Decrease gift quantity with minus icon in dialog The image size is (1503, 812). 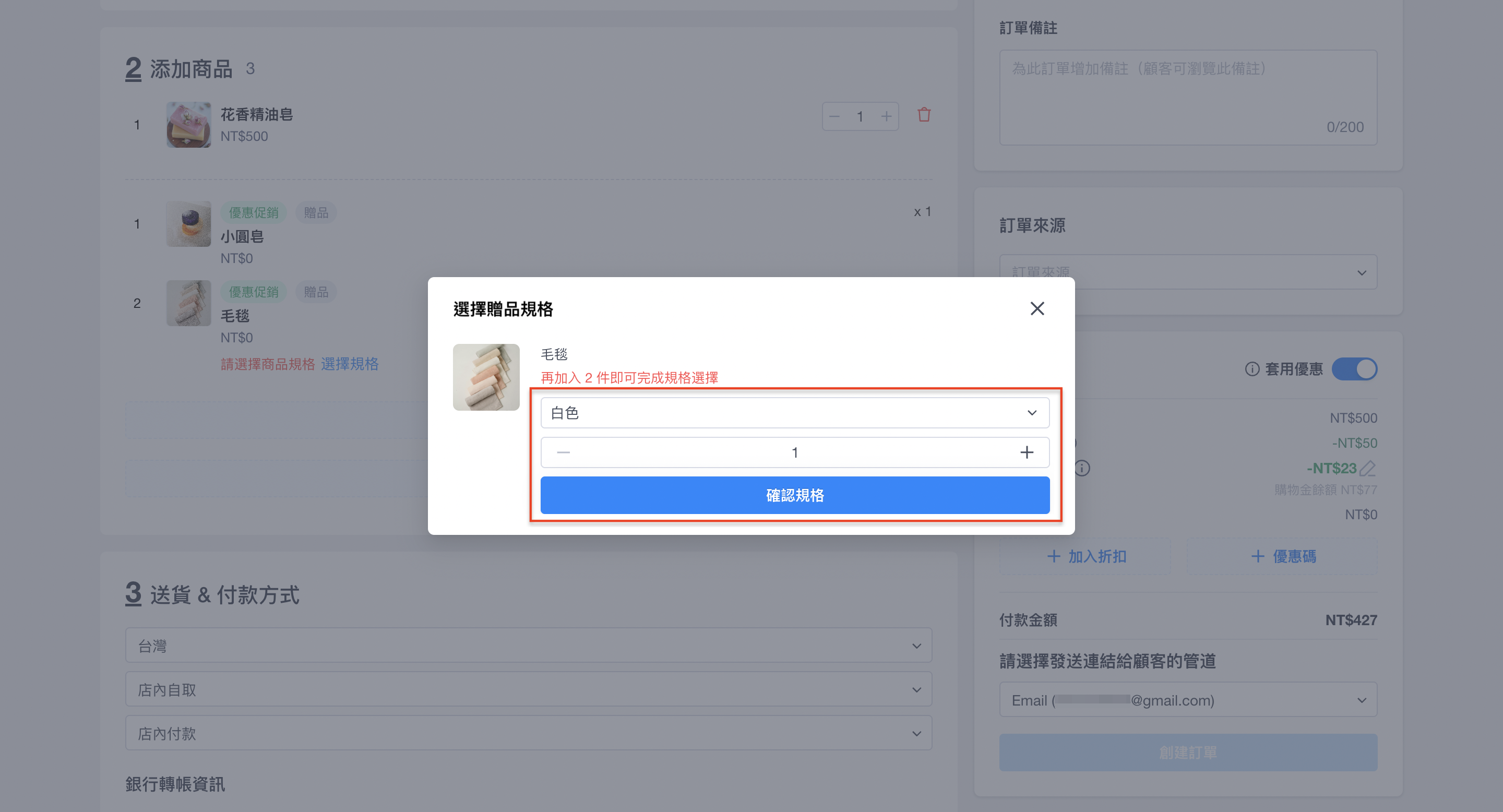(563, 452)
